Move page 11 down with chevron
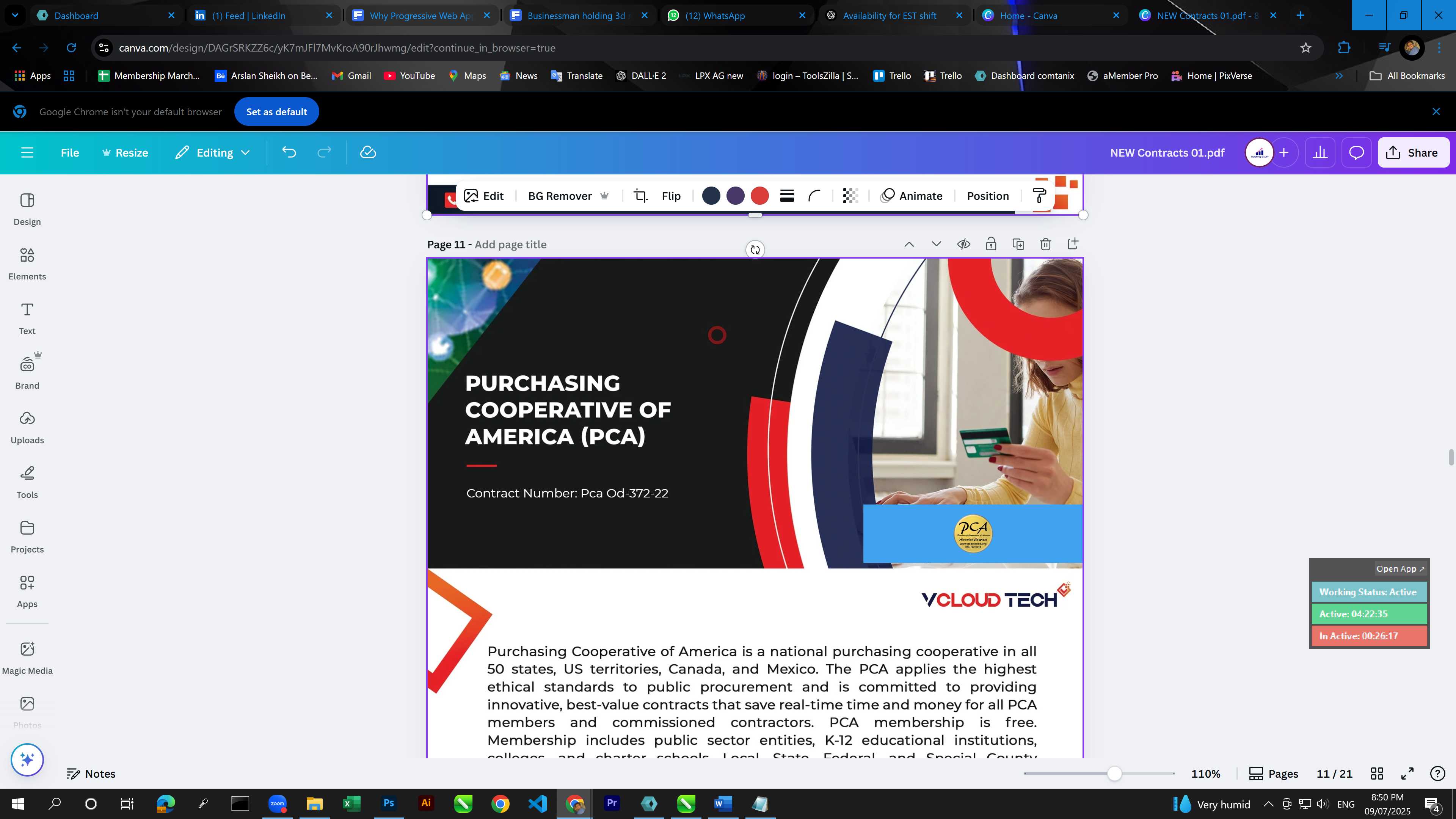Viewport: 1456px width, 819px height. coord(936,244)
